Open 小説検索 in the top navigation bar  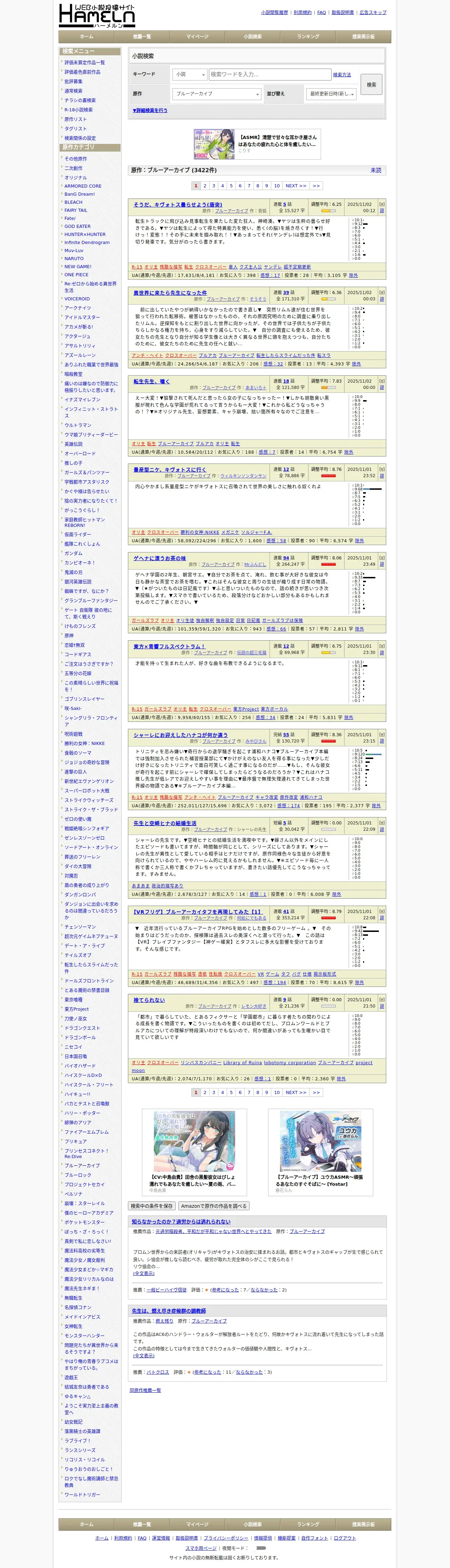point(252,36)
